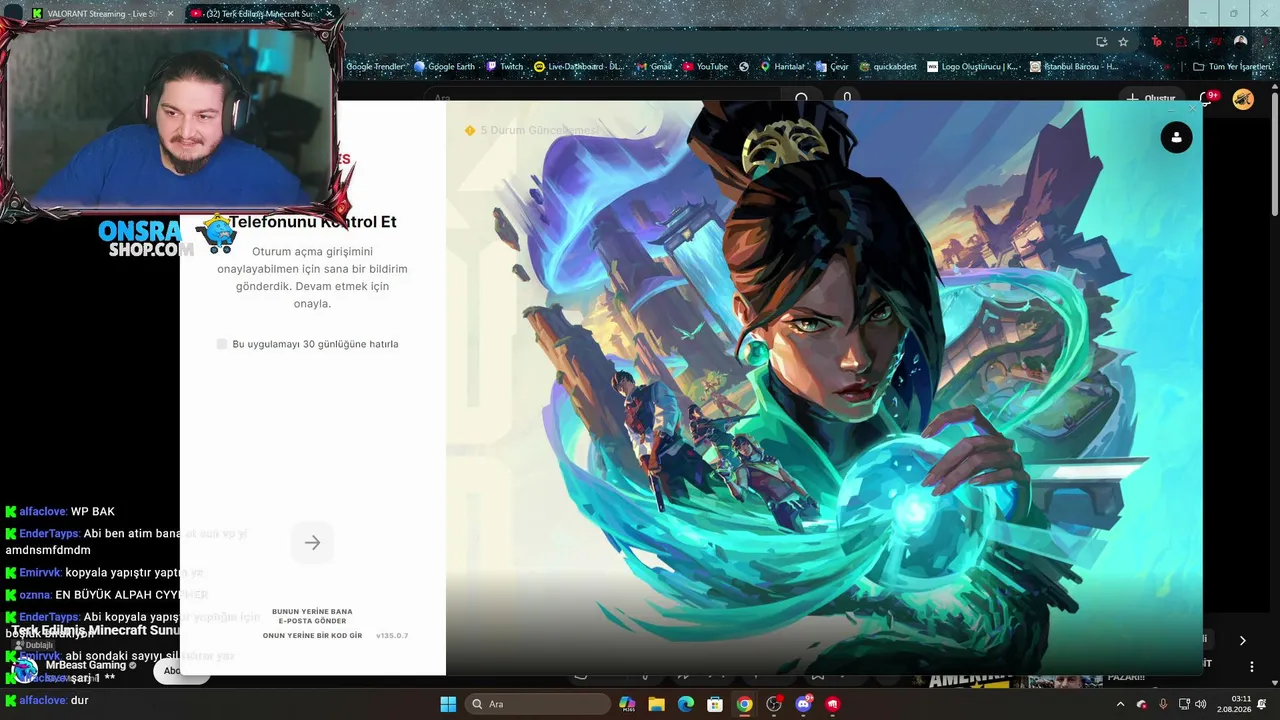Screen dimensions: 1280x720
Task: Open volume control in system tray
Action: pyautogui.click(x=1200, y=704)
